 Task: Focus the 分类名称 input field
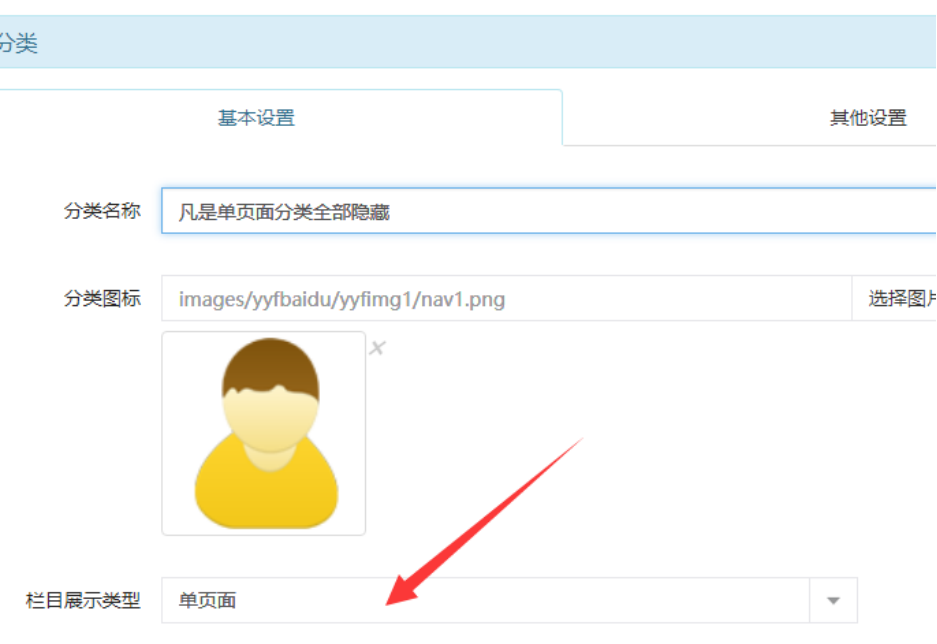(549, 211)
